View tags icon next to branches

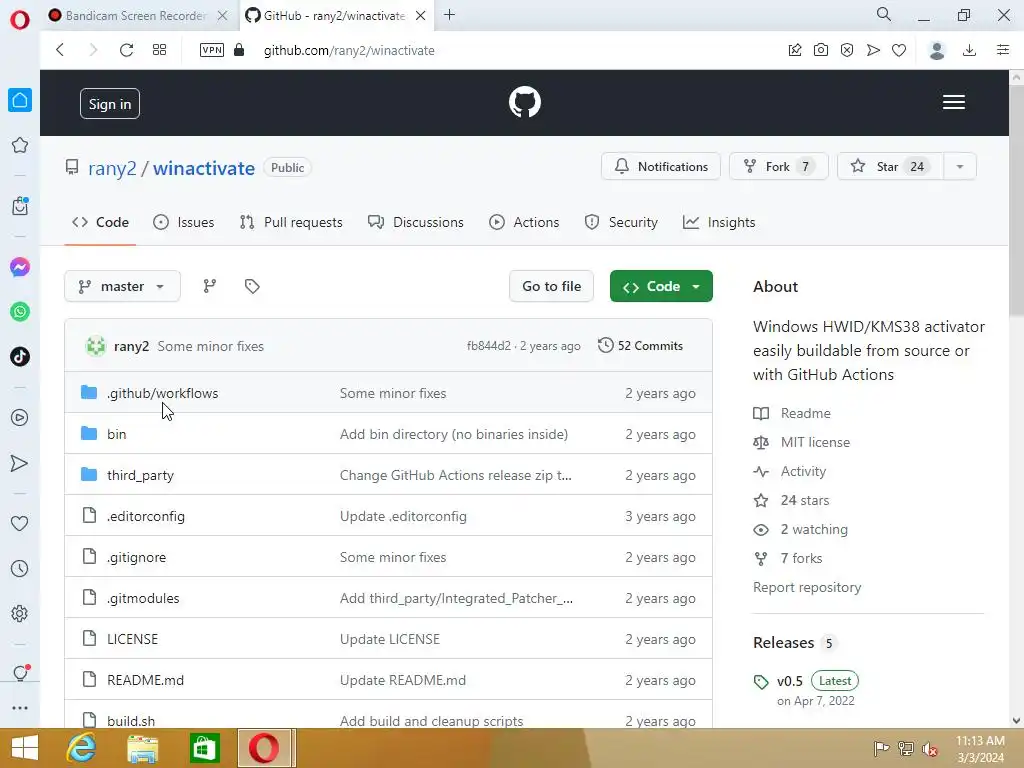[x=252, y=286]
